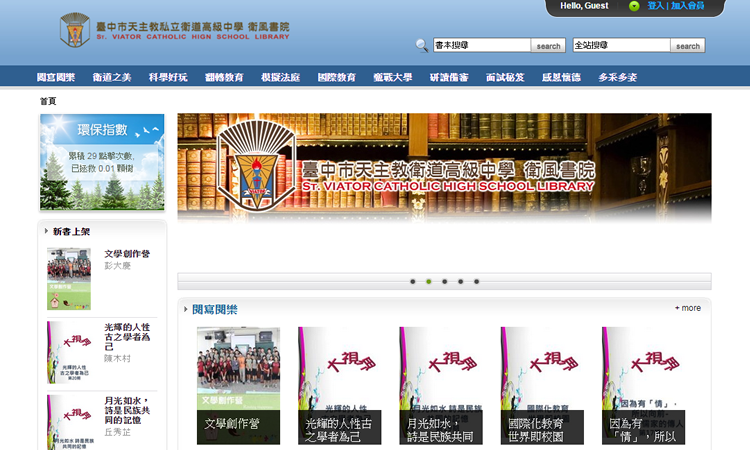The image size is (750, 450).
Task: Open the 因為有「情」，所以 card in grid
Action: pyautogui.click(x=643, y=385)
